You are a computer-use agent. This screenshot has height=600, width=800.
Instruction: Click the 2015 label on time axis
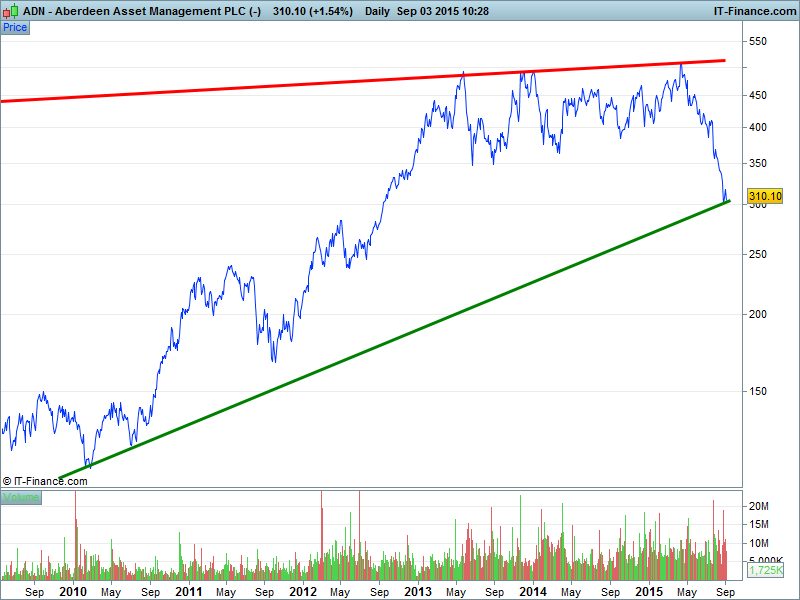point(648,592)
